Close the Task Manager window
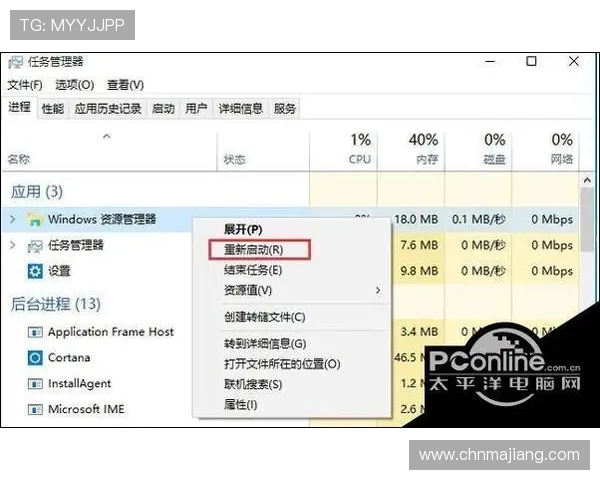600x480 pixels. (574, 61)
